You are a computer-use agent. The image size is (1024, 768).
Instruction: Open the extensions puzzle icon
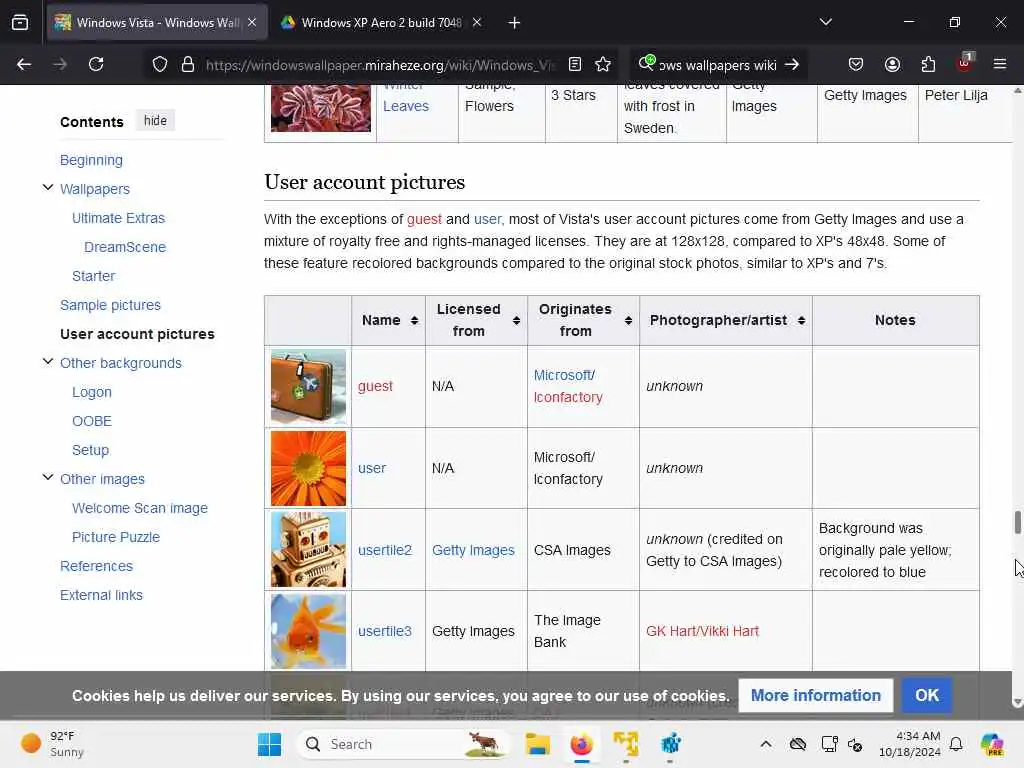928,64
